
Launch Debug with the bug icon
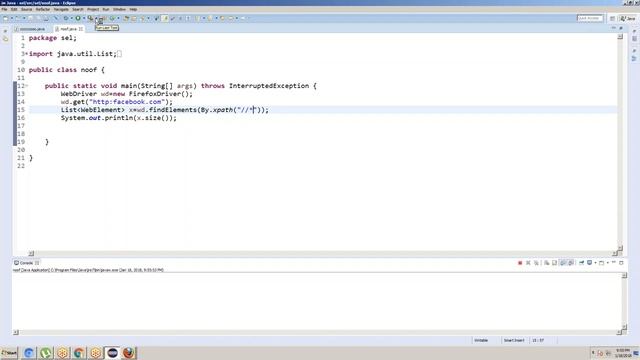[x=65, y=18]
